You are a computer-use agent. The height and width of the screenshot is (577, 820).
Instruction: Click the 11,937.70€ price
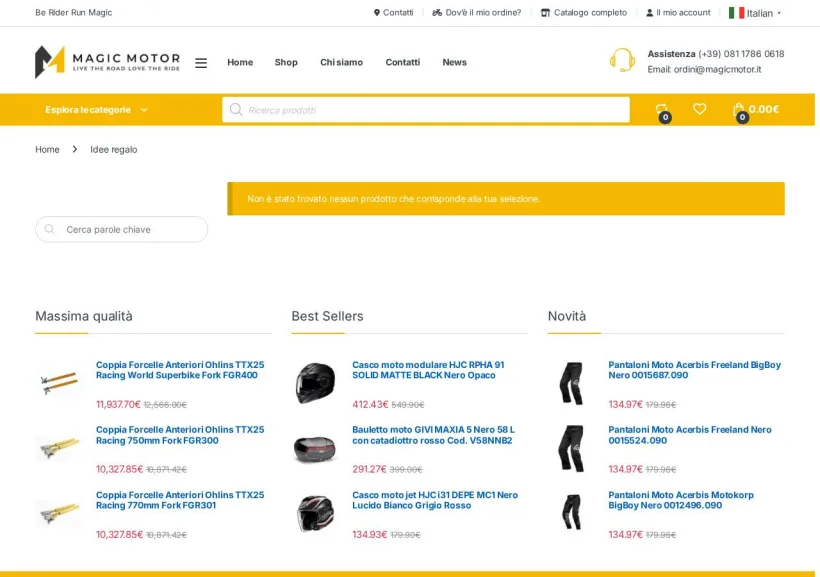click(118, 404)
